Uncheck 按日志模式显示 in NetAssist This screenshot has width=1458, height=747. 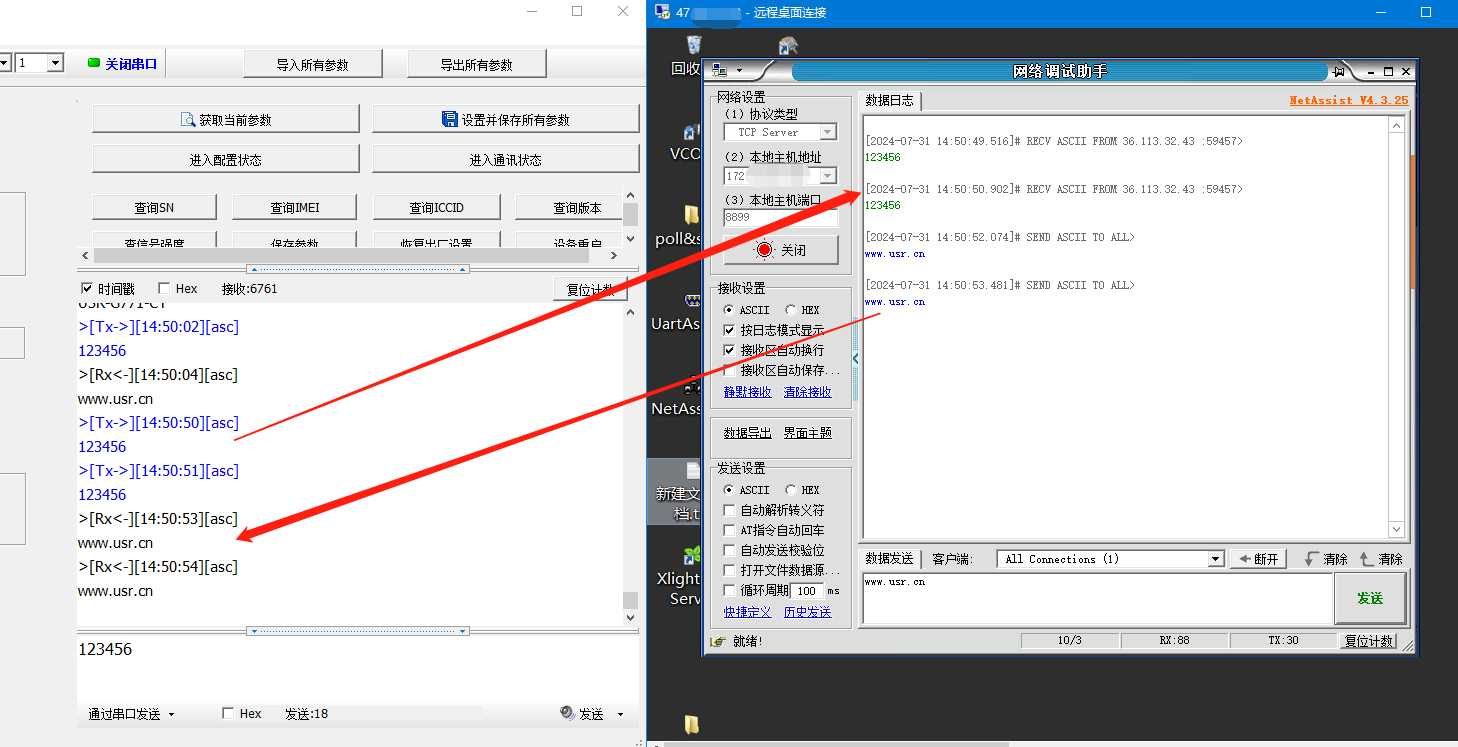click(729, 330)
